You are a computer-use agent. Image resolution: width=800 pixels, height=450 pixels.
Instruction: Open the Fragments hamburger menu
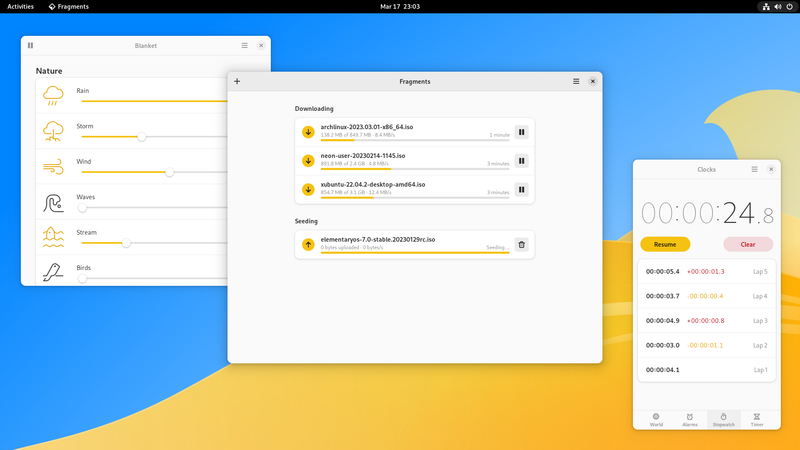576,81
